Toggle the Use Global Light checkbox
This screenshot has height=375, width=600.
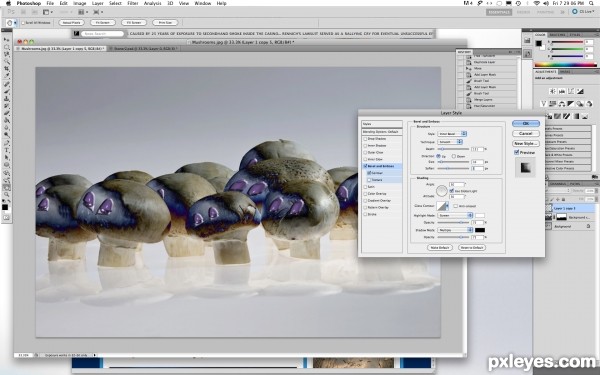click(452, 191)
